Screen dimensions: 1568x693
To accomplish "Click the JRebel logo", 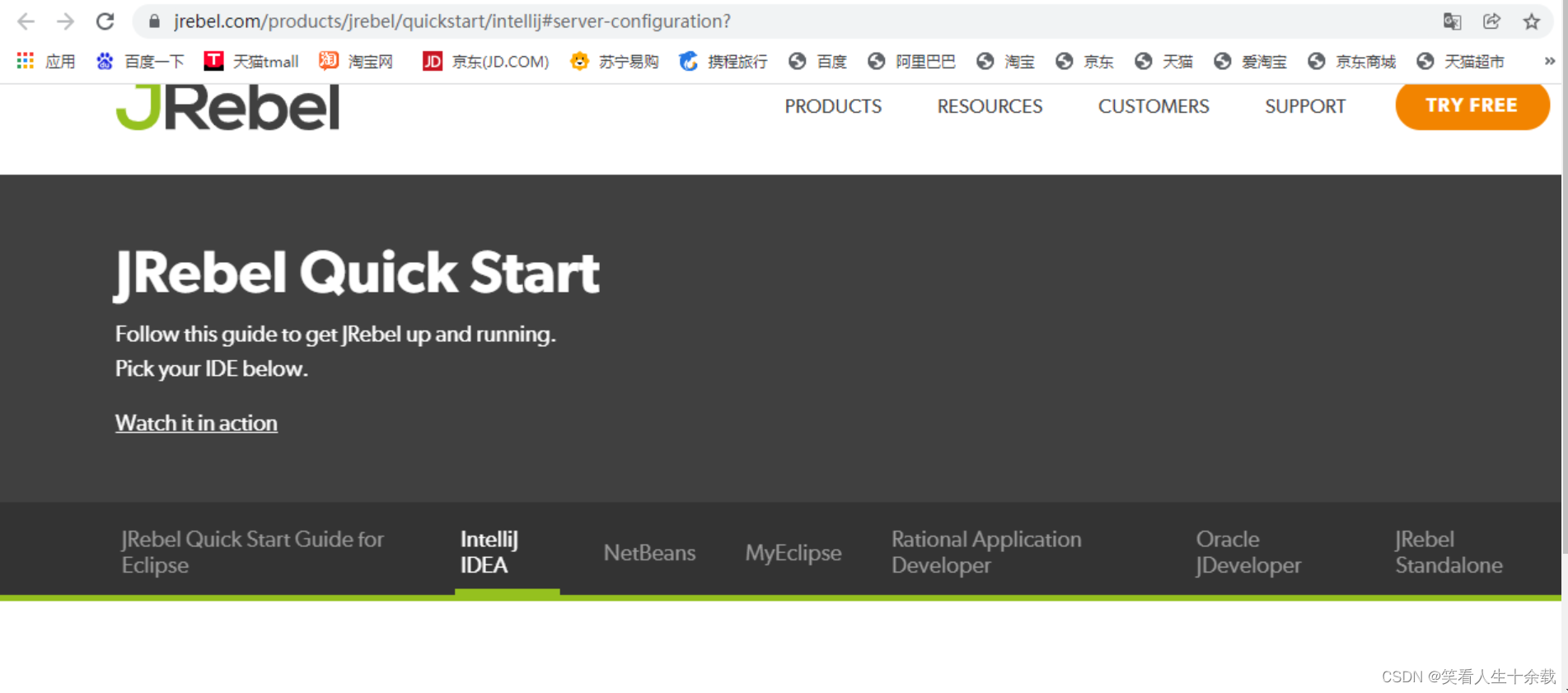I will [x=227, y=108].
